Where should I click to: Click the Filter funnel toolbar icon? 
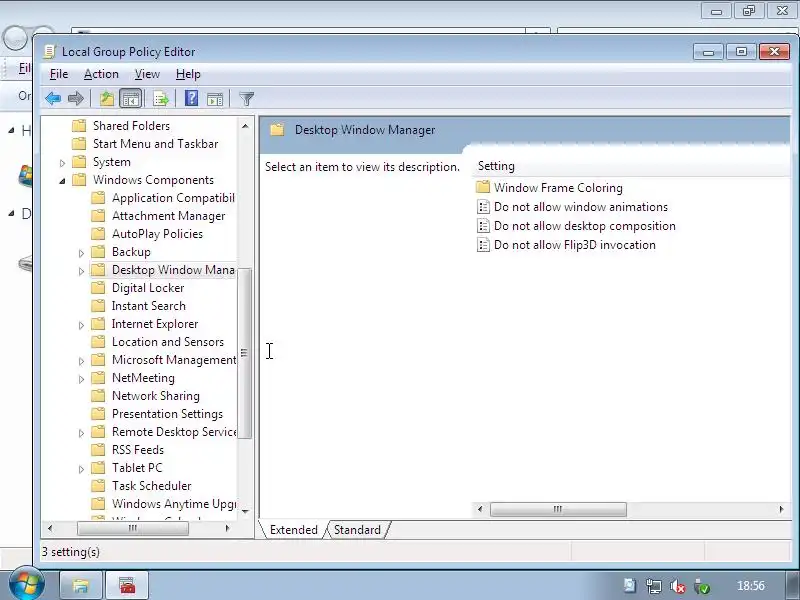pyautogui.click(x=246, y=98)
